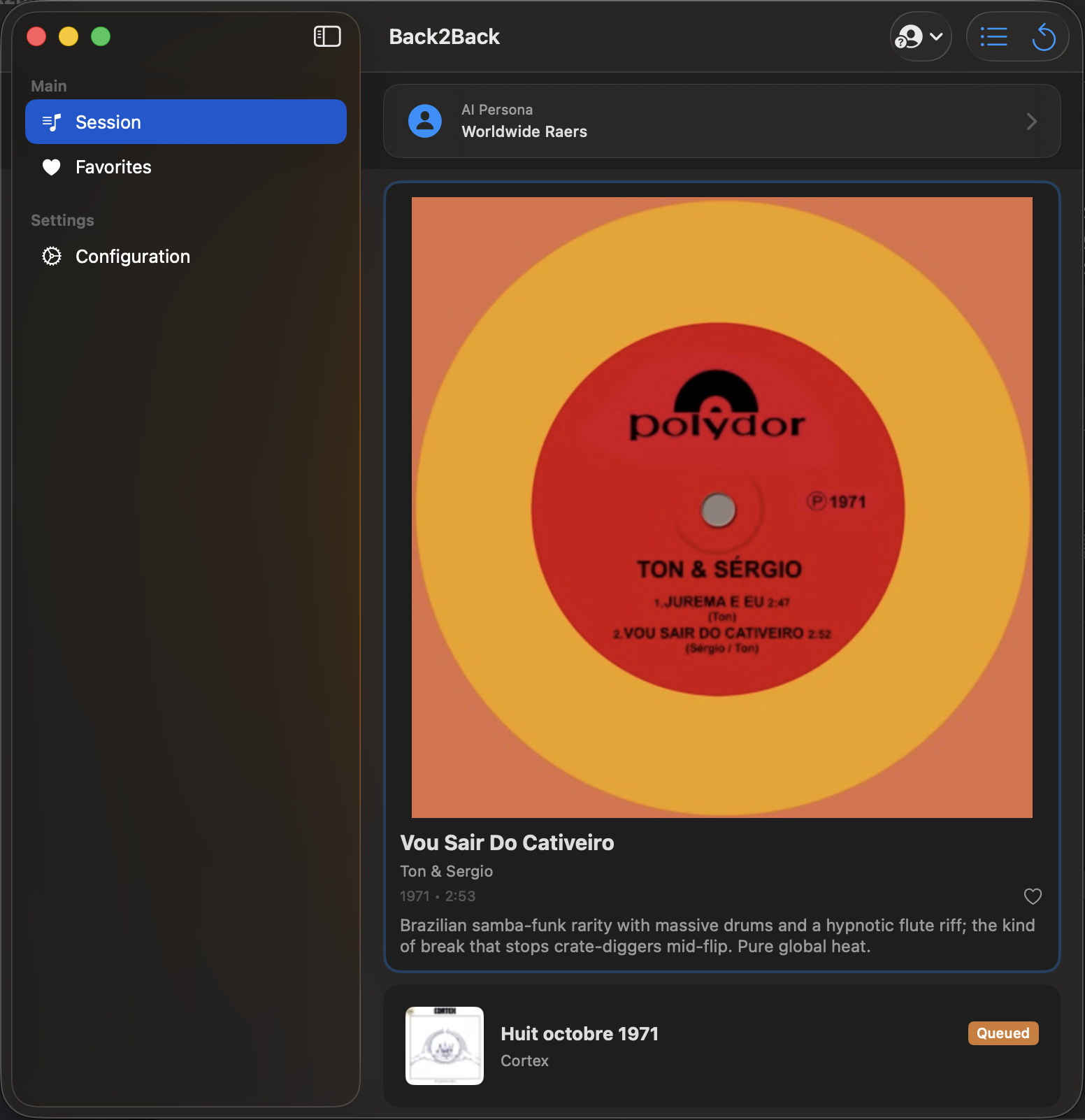Expand the AI Persona chevron
This screenshot has height=1120, width=1085.
click(x=1032, y=122)
